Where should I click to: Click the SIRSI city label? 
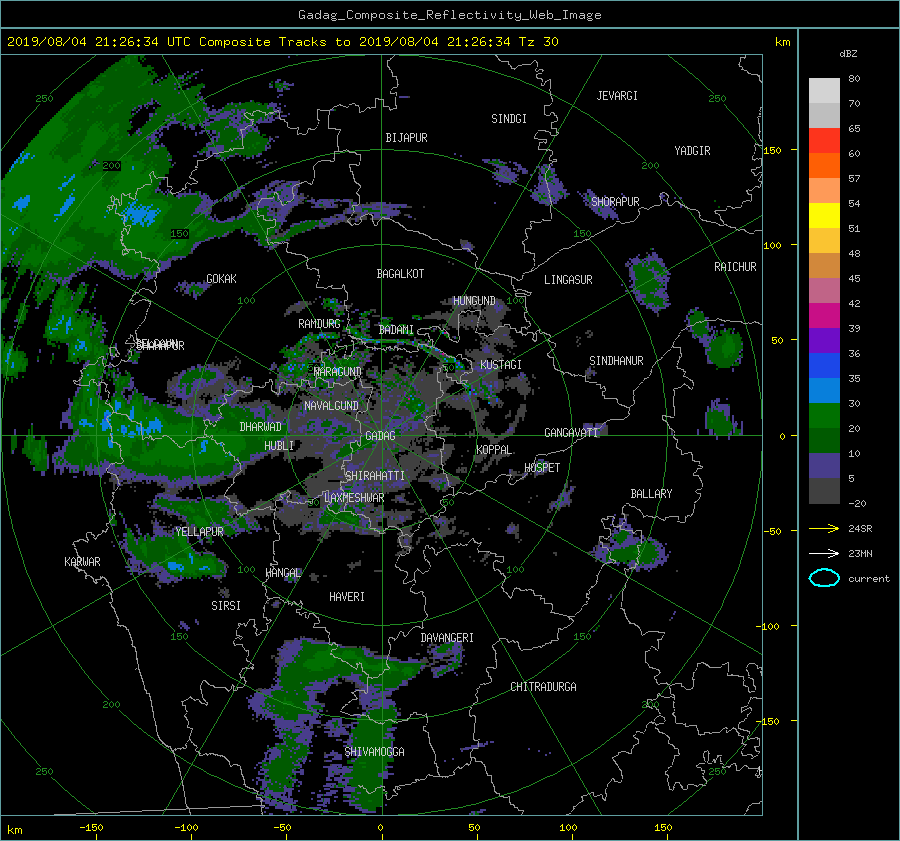pyautogui.click(x=226, y=606)
